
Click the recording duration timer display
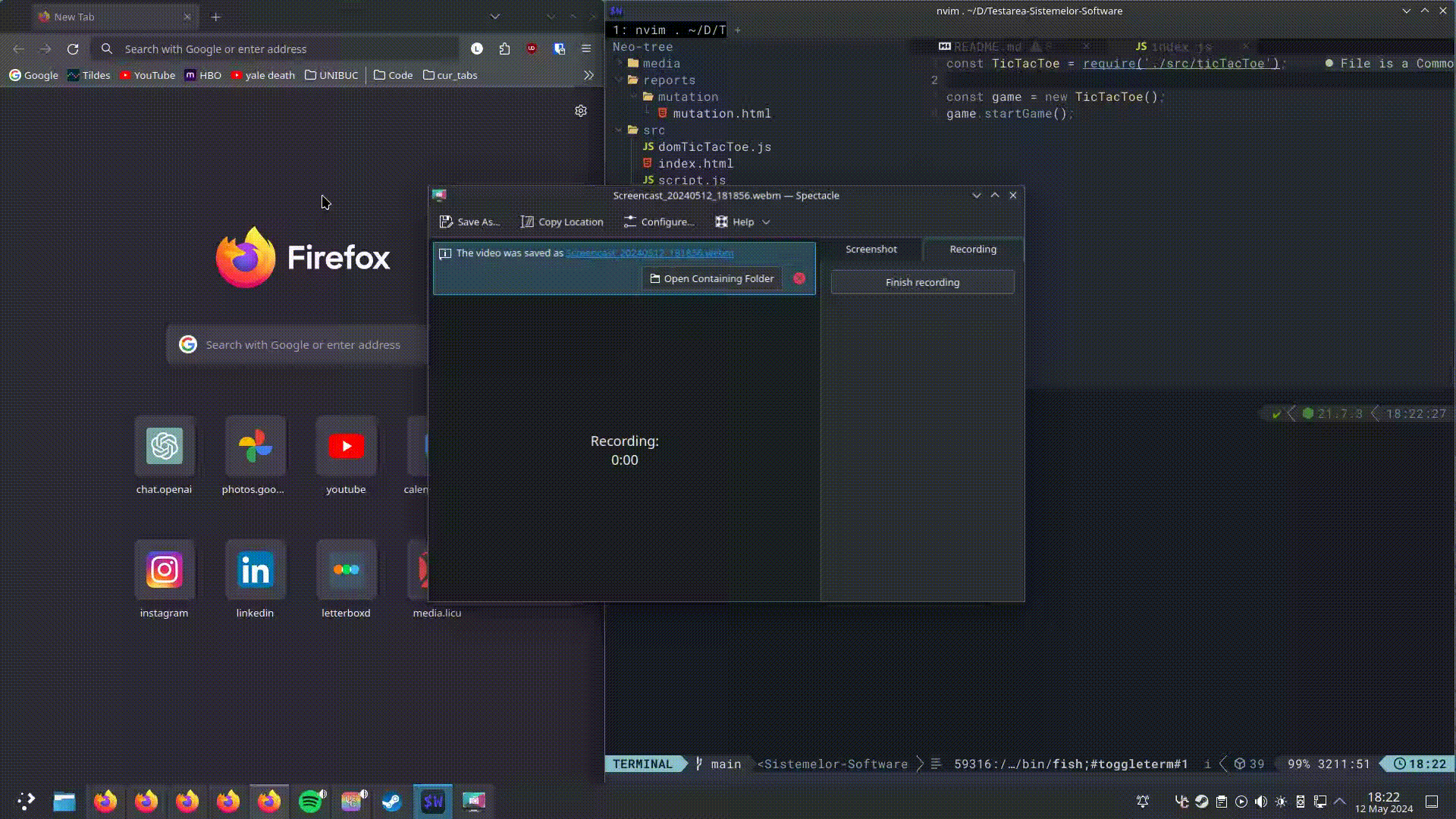click(x=625, y=459)
